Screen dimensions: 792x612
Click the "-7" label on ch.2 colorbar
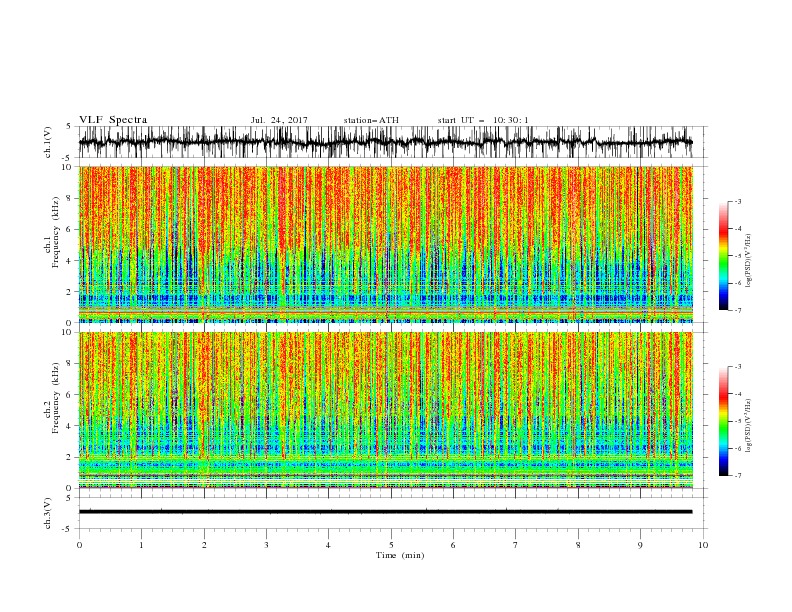point(738,476)
